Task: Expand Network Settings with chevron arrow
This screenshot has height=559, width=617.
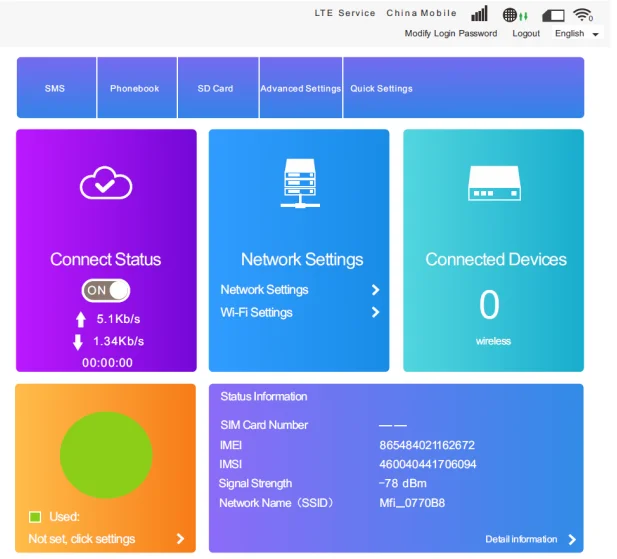Action: pos(375,290)
